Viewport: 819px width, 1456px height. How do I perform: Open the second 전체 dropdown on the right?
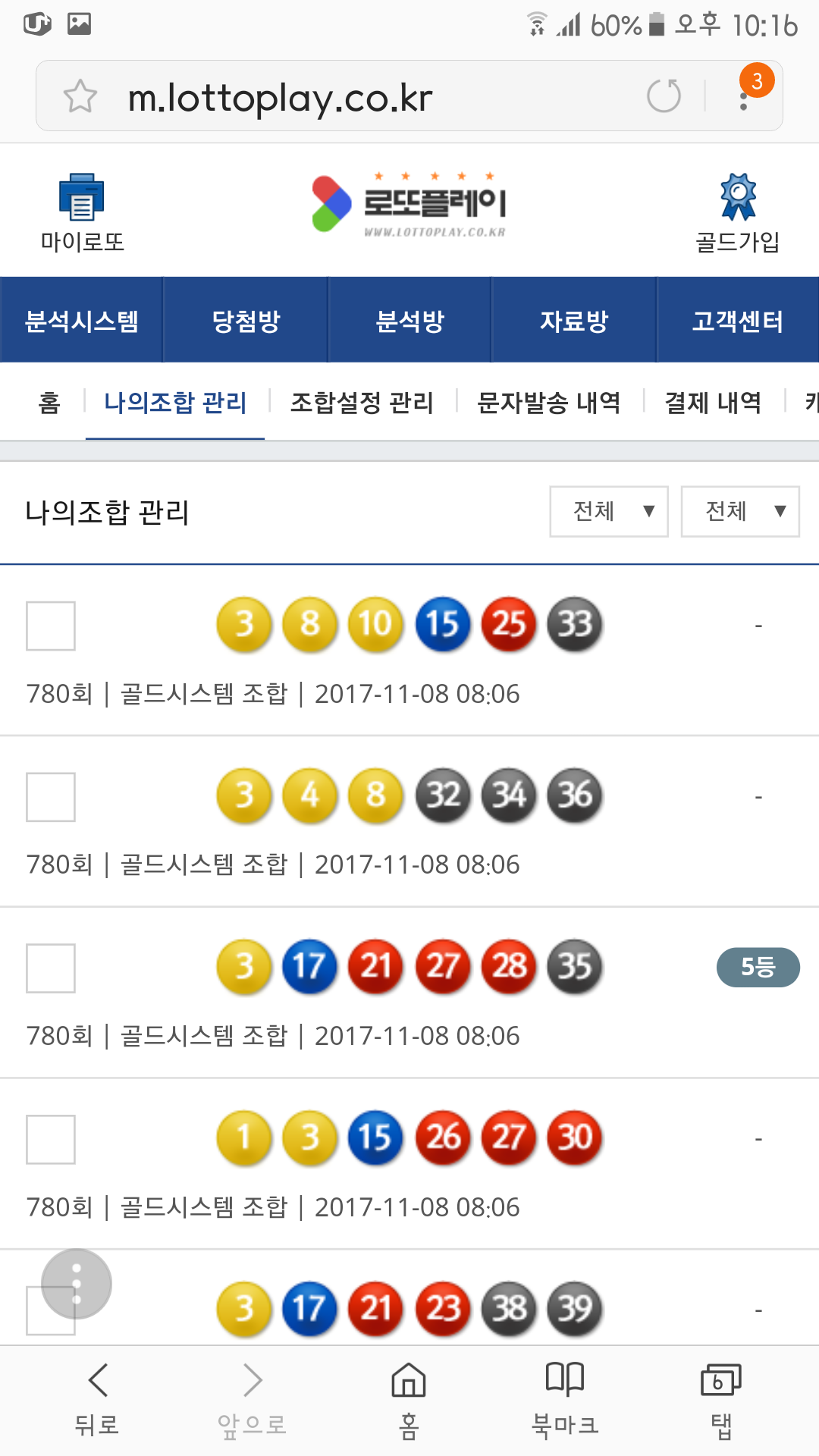point(740,511)
